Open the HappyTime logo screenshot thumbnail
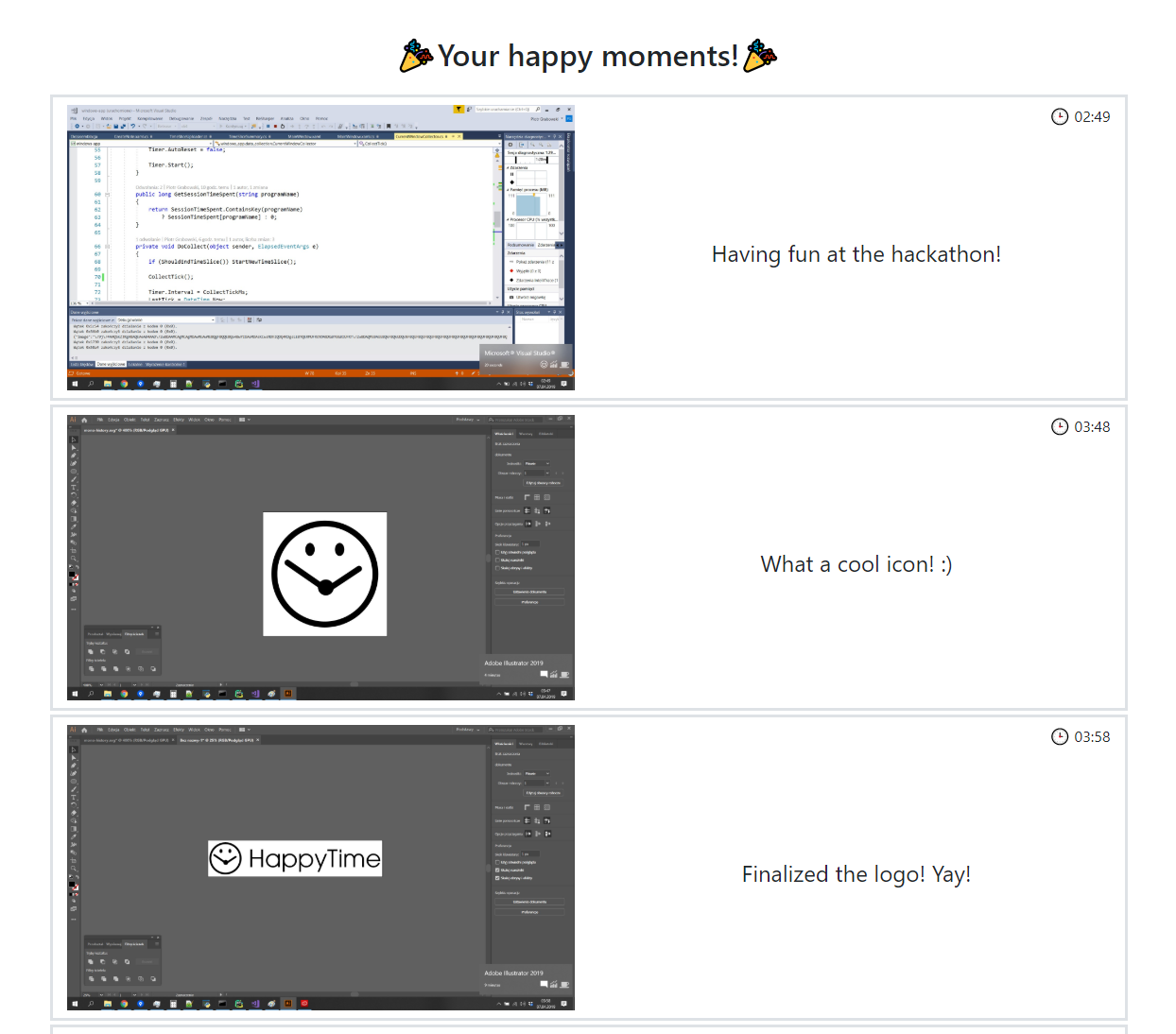Screen dimensions: 1176x1034 click(x=320, y=868)
